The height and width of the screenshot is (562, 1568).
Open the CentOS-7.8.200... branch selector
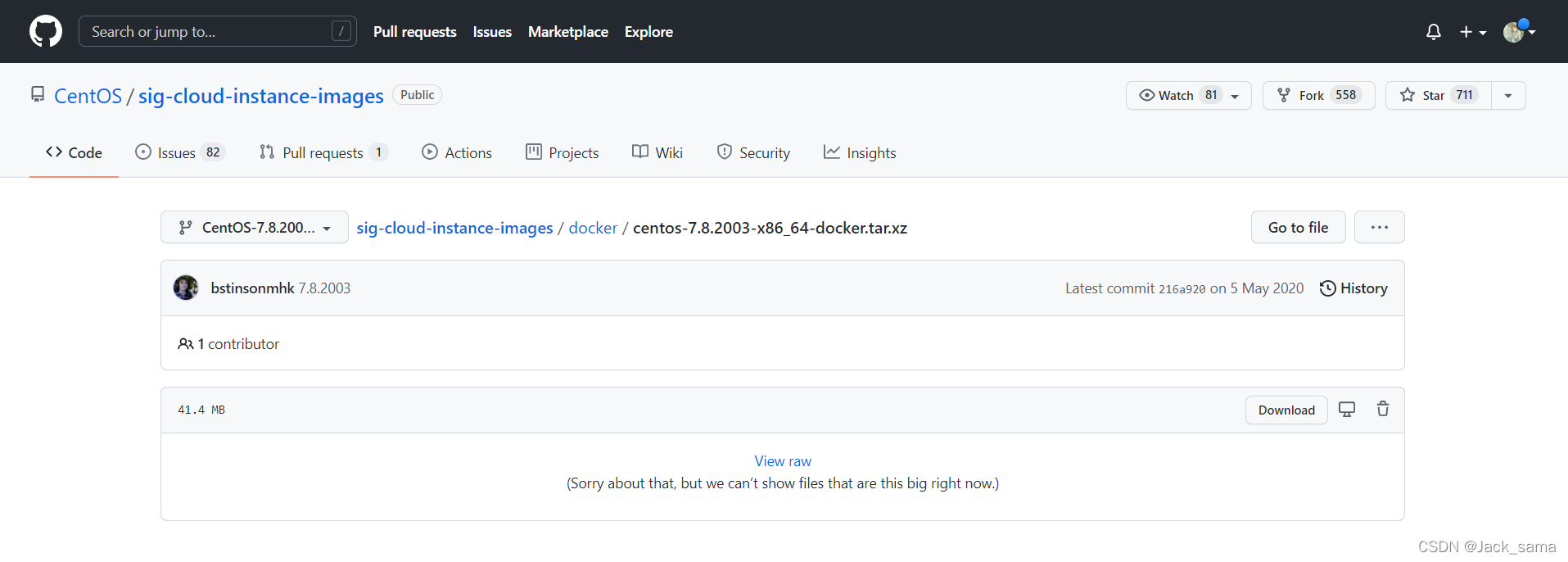pos(255,227)
